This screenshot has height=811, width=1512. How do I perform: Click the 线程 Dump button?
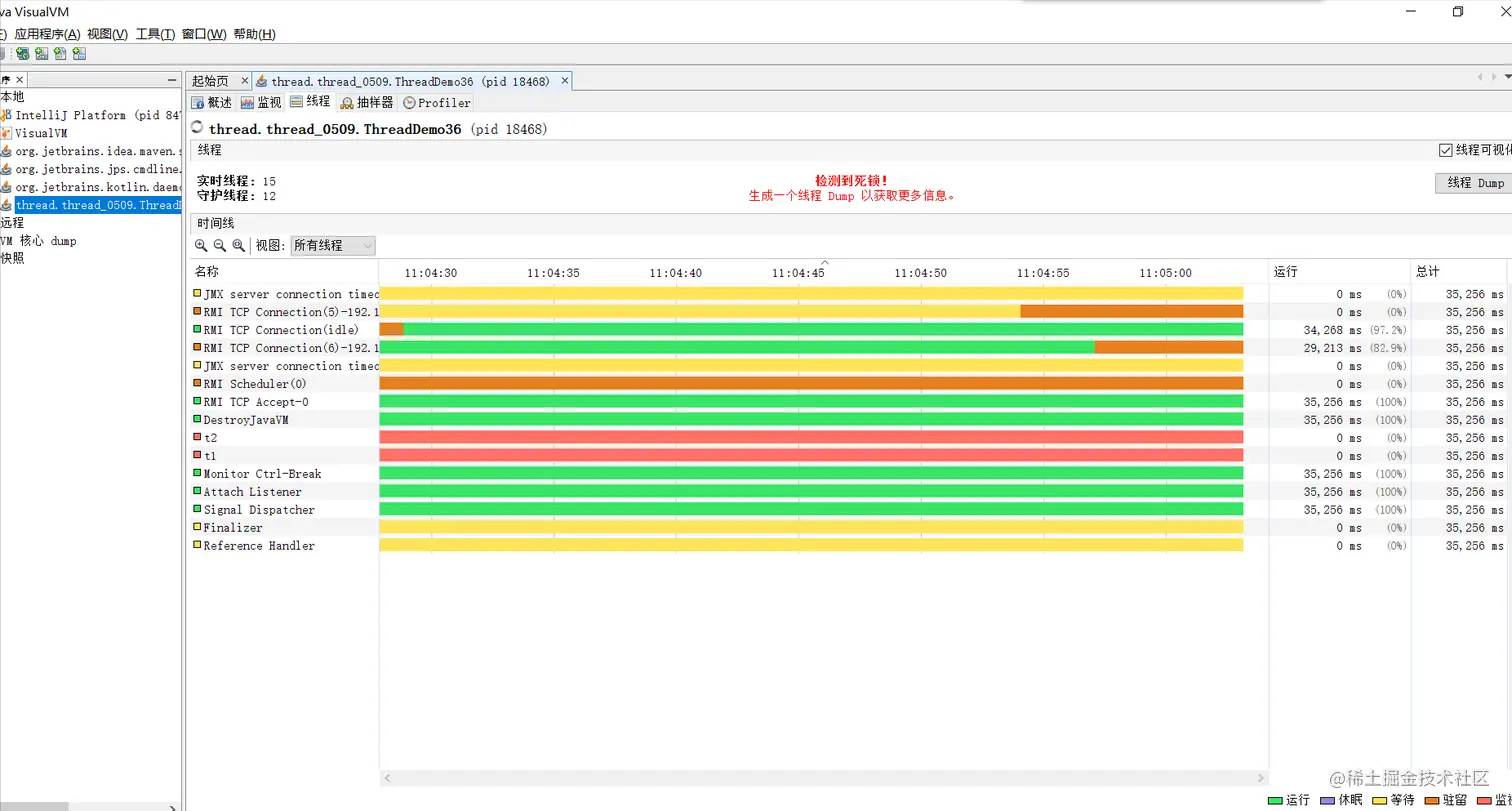pyautogui.click(x=1475, y=183)
